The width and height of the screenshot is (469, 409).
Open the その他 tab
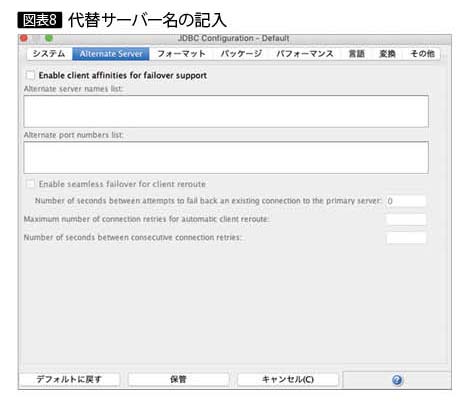422,54
